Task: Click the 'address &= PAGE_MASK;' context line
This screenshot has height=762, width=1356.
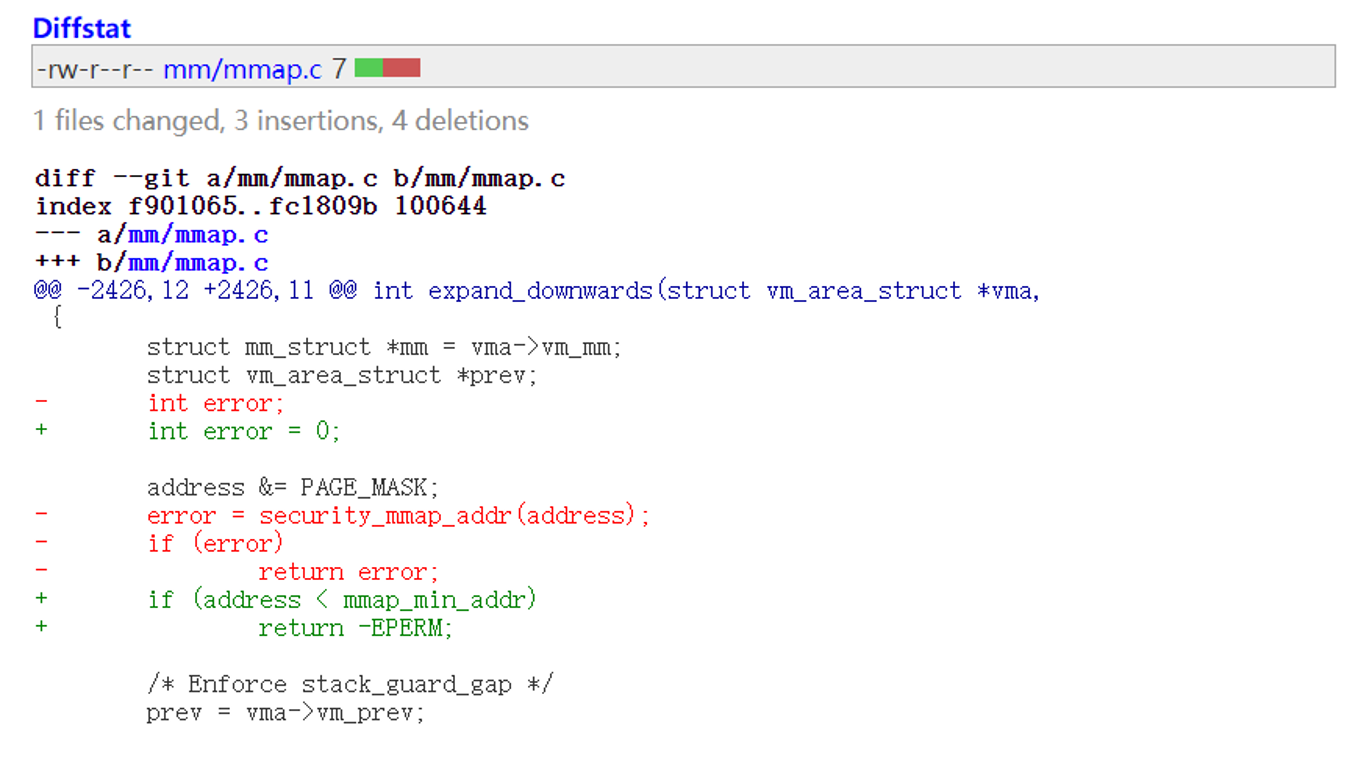Action: [x=292, y=488]
